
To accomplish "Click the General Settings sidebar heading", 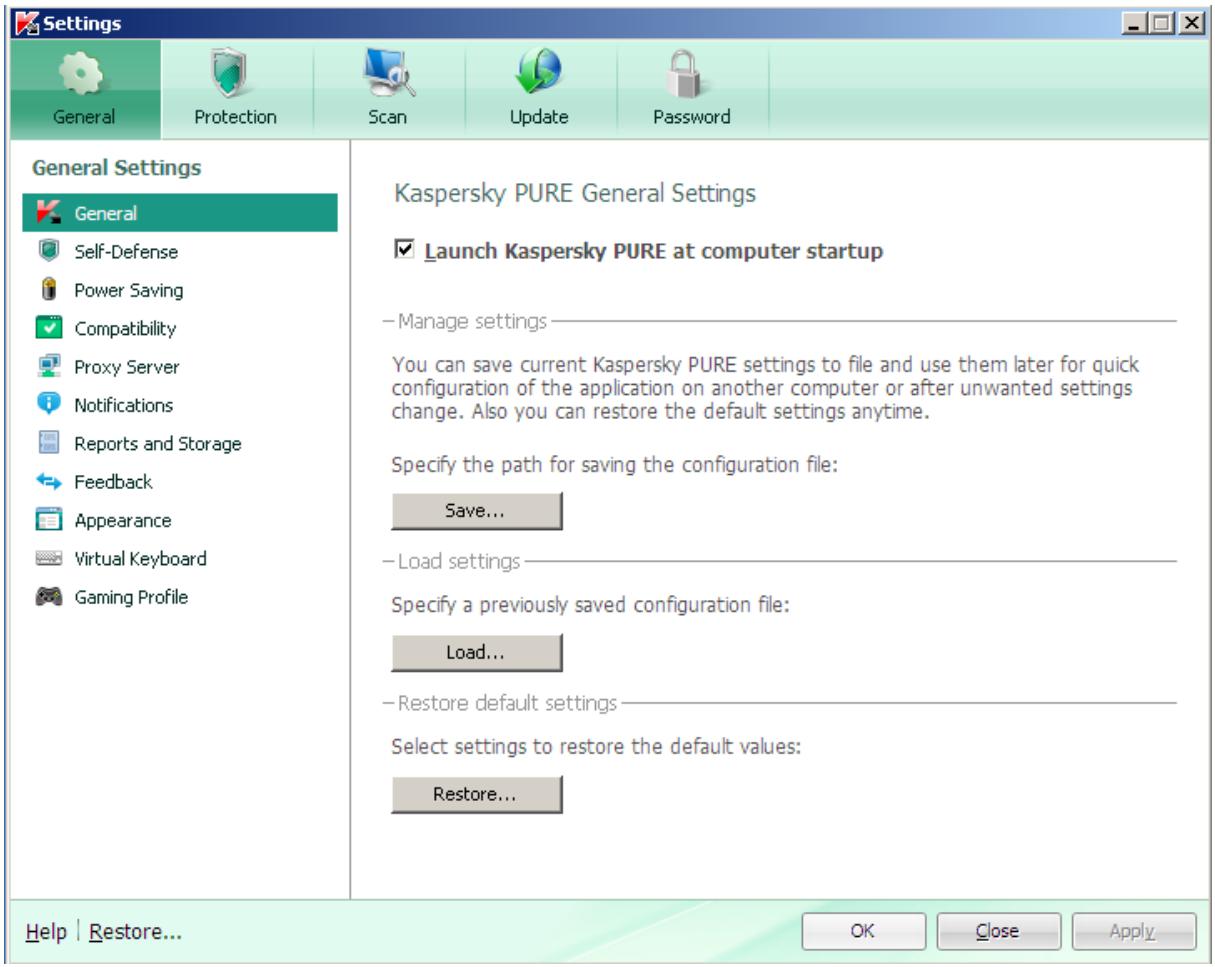I will [118, 167].
